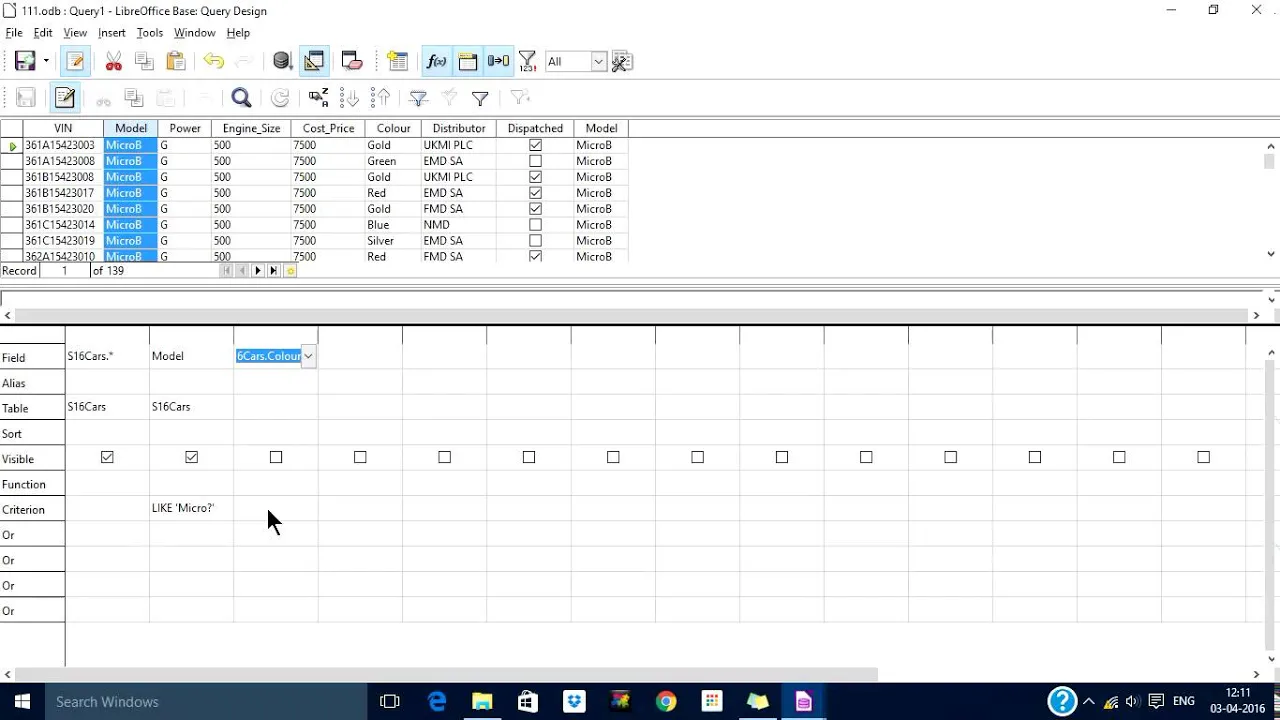Open the View menu
This screenshot has height=720, width=1280.
[75, 33]
